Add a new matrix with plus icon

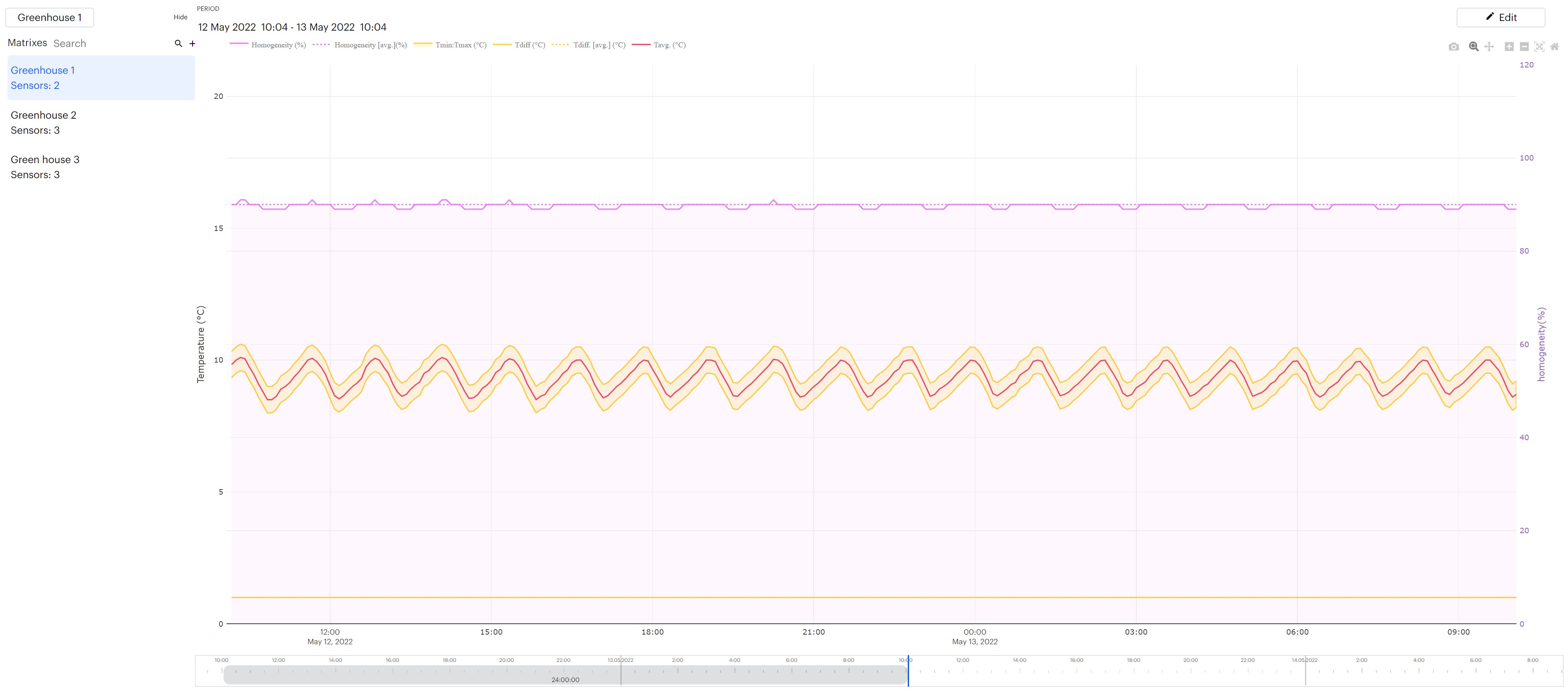193,43
